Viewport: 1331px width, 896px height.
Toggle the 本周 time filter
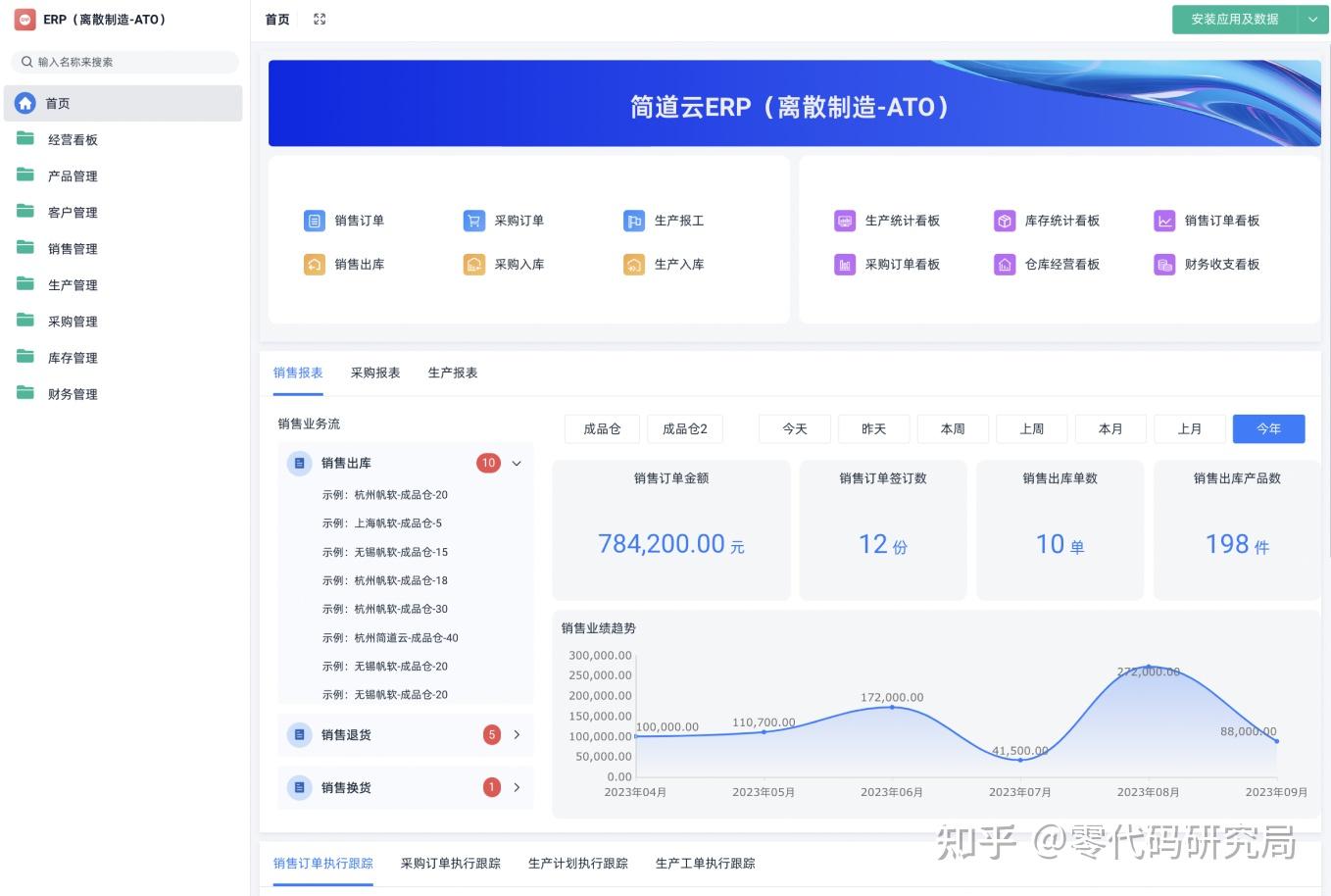pos(952,428)
